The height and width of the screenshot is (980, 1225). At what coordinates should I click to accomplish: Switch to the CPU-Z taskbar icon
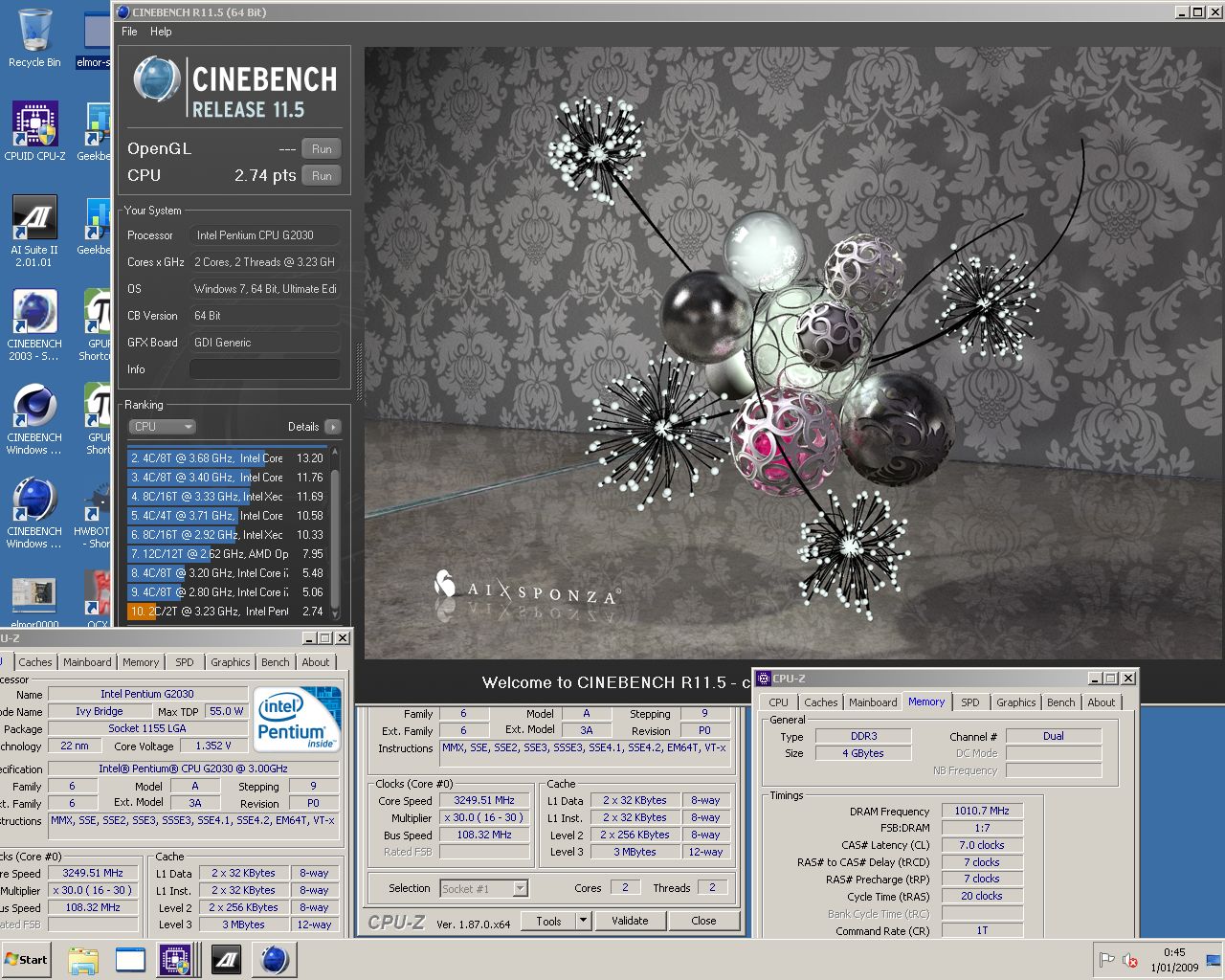(x=175, y=960)
